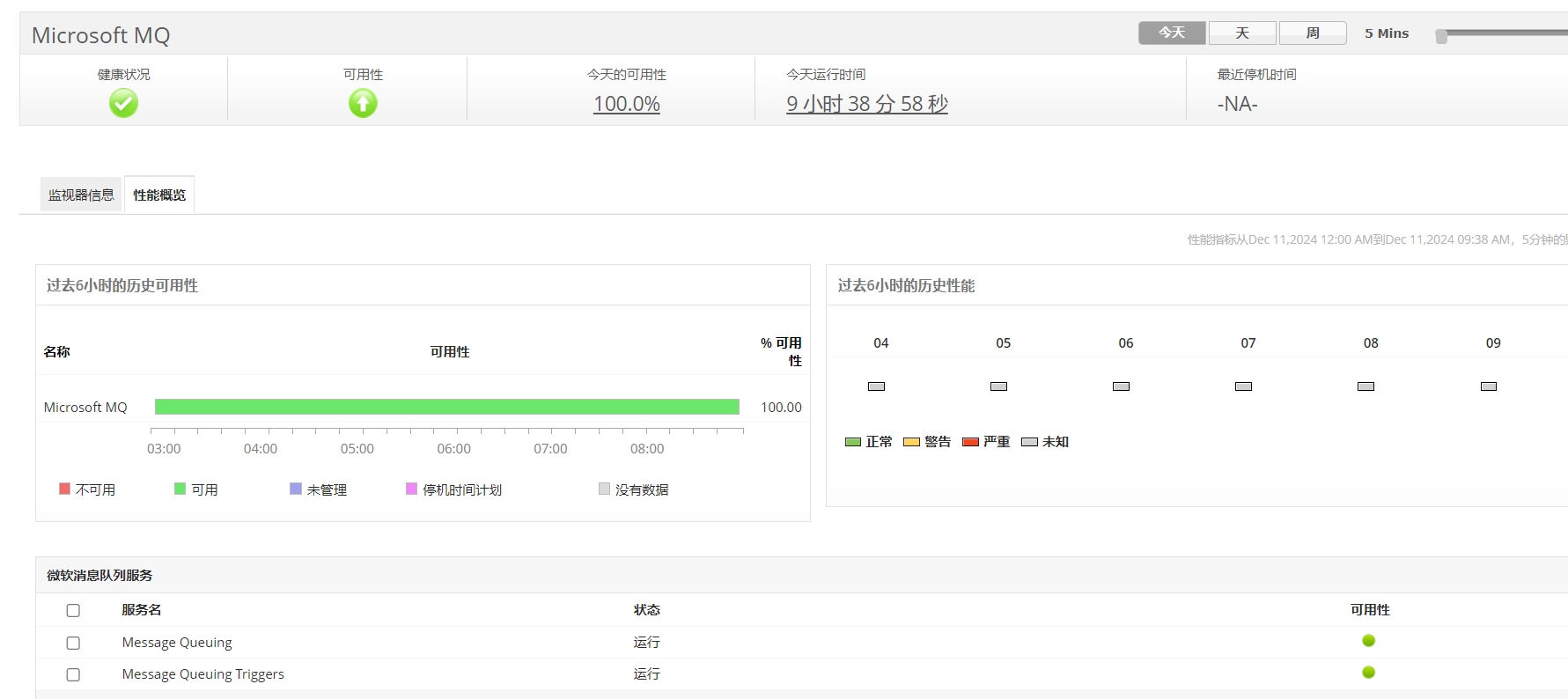Image resolution: width=1568 pixels, height=699 pixels.
Task: Click the green availability up-arrow icon
Action: 363,104
